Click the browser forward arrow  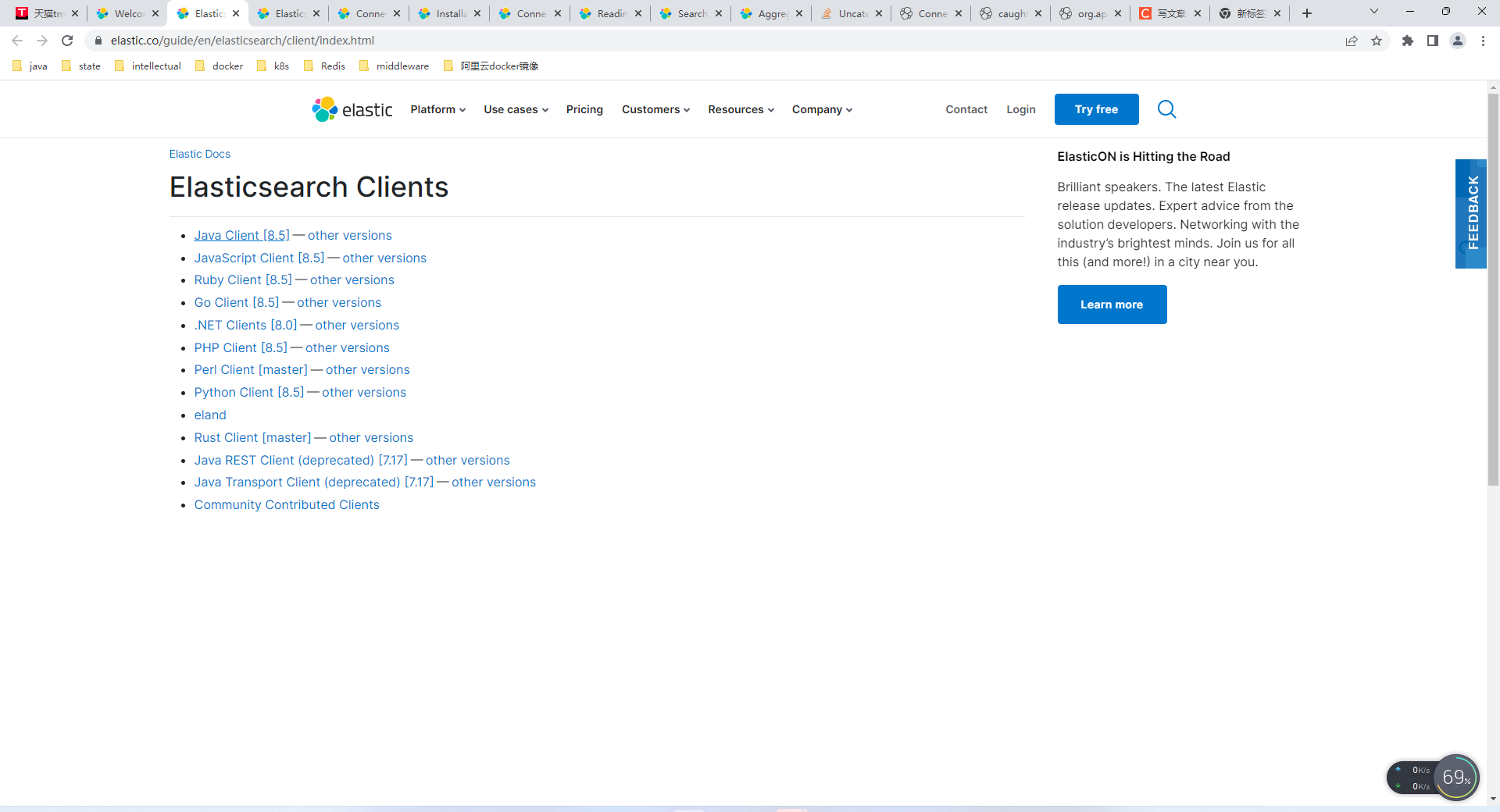[x=42, y=41]
